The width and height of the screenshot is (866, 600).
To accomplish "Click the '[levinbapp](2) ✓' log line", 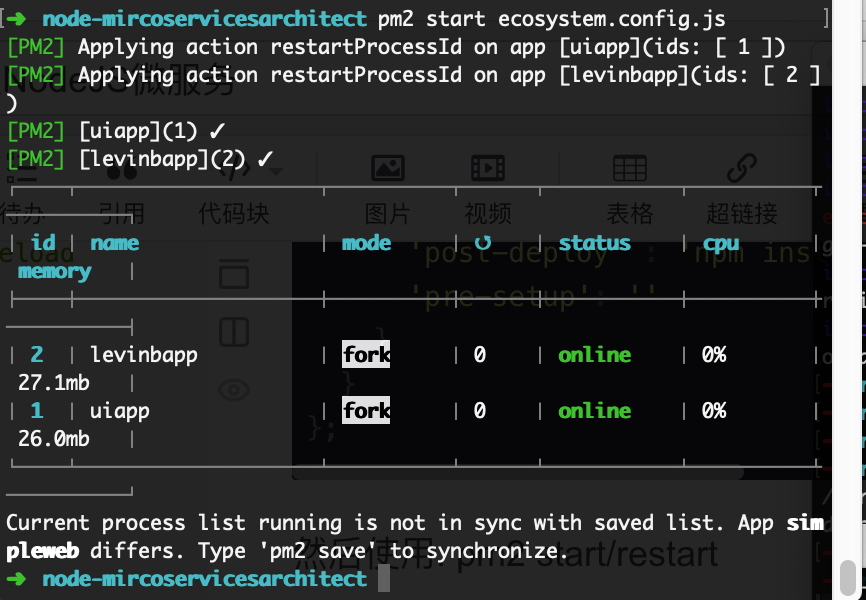I will coord(176,160).
